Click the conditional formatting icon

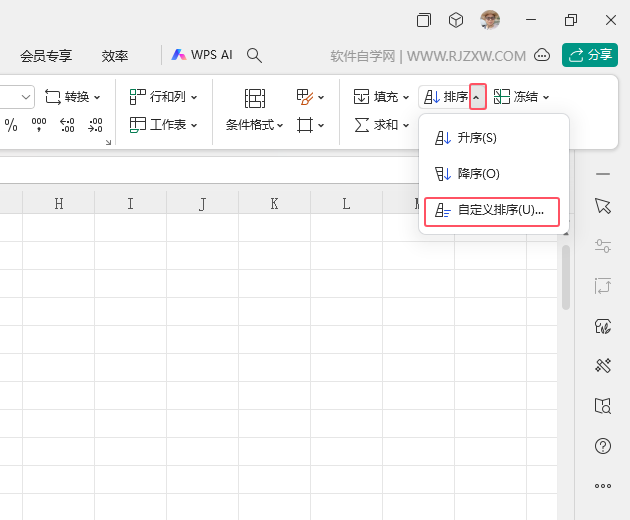[x=255, y=98]
